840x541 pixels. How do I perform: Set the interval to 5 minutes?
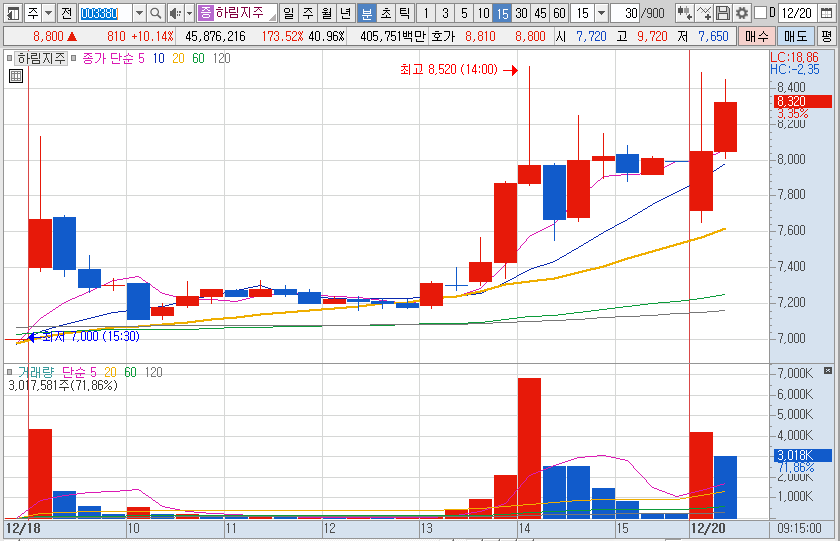464,13
